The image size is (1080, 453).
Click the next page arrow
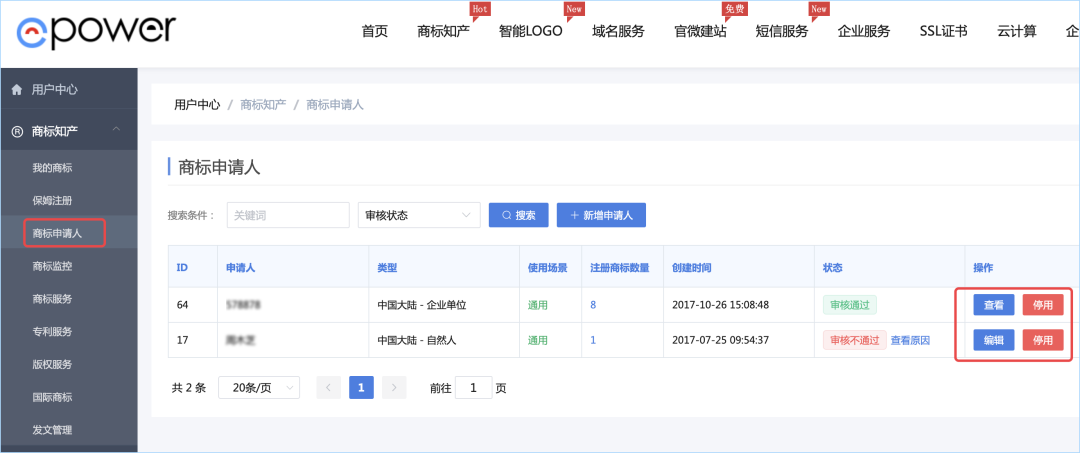[x=394, y=388]
